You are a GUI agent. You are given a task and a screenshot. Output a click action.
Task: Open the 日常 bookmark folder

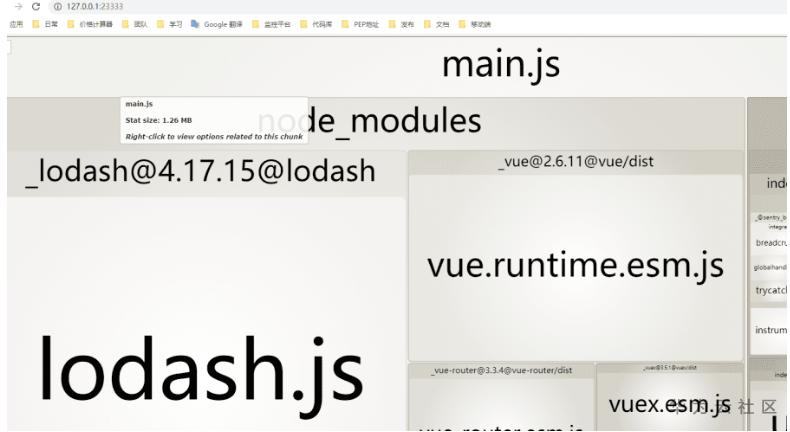click(x=45, y=24)
